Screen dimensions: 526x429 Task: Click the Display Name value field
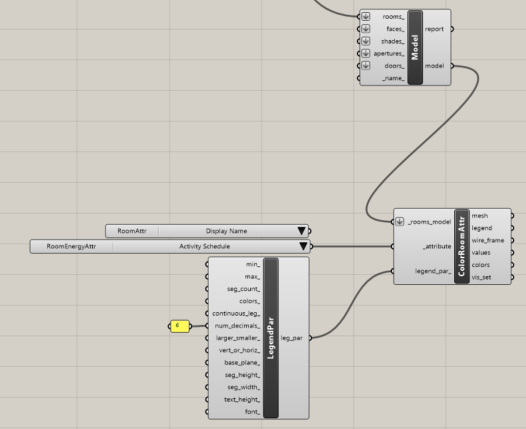(x=227, y=231)
